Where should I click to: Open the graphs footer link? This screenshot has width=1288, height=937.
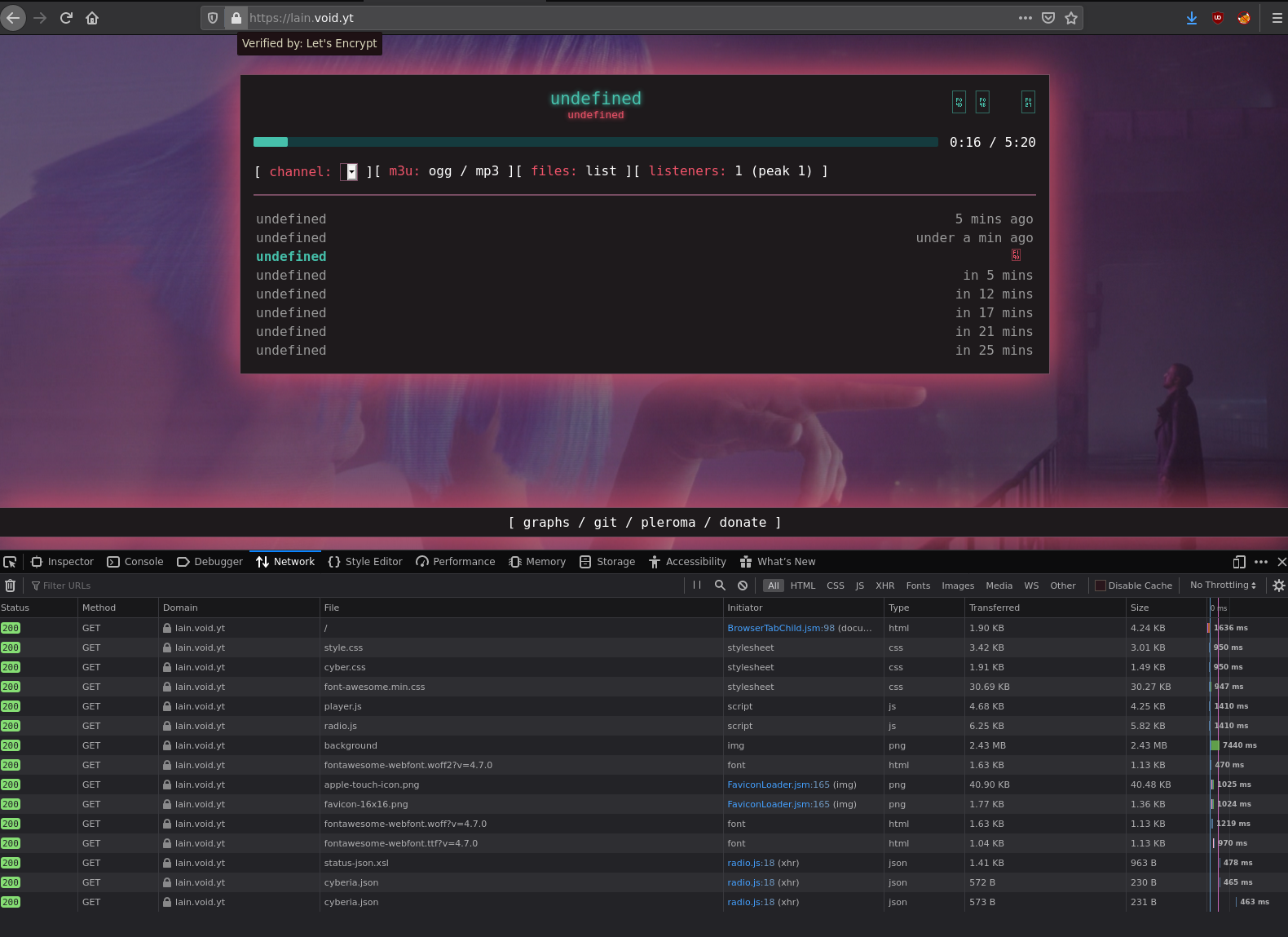(x=546, y=523)
